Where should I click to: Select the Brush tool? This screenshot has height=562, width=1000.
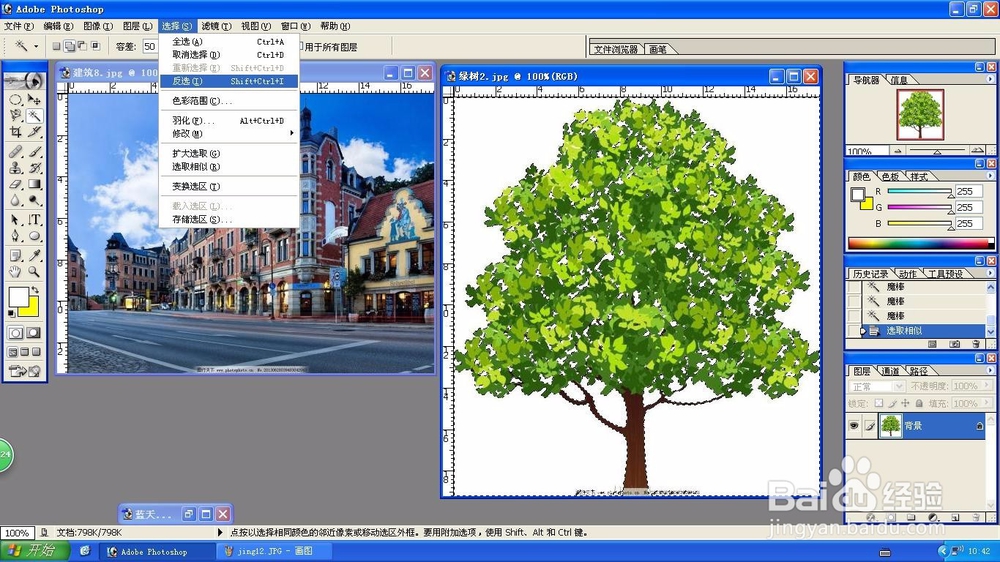click(34, 151)
